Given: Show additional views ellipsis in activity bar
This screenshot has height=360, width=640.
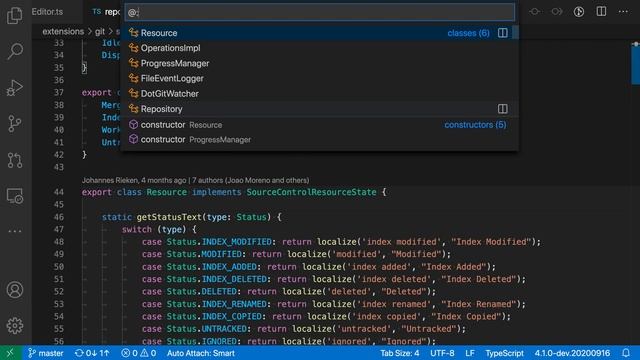Looking at the screenshot, I should (15, 231).
